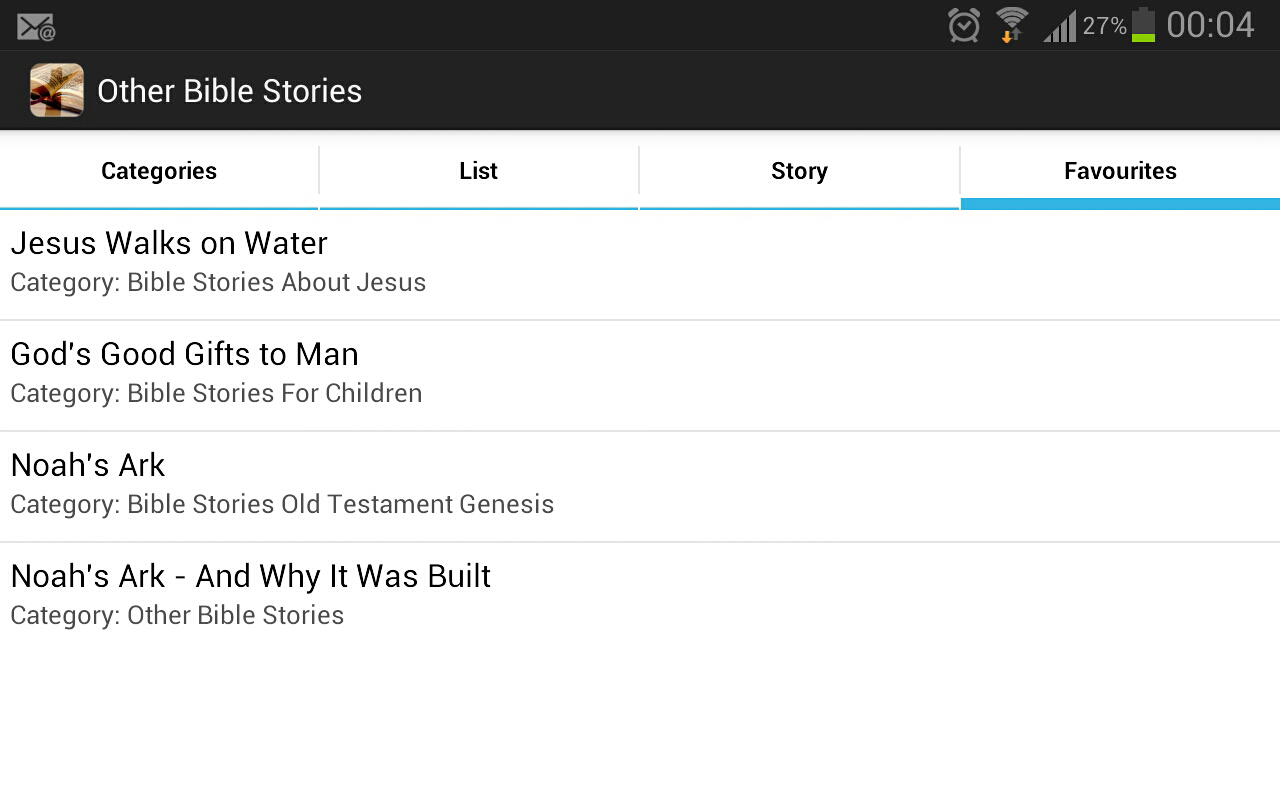Tap the 00:04 clock in status bar
The height and width of the screenshot is (800, 1280).
[1210, 25]
